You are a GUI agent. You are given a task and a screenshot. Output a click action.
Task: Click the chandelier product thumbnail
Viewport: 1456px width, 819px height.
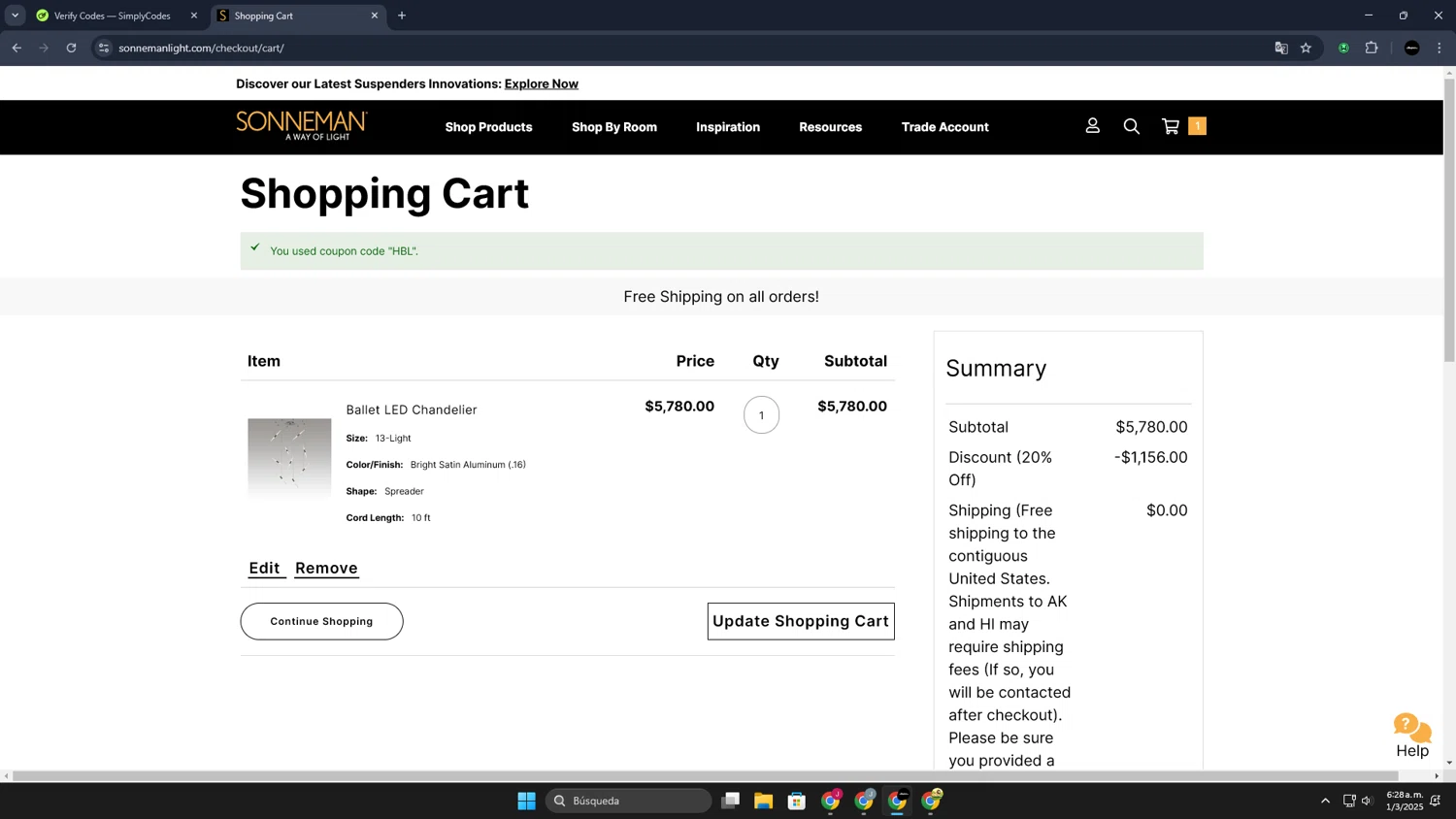pos(289,458)
